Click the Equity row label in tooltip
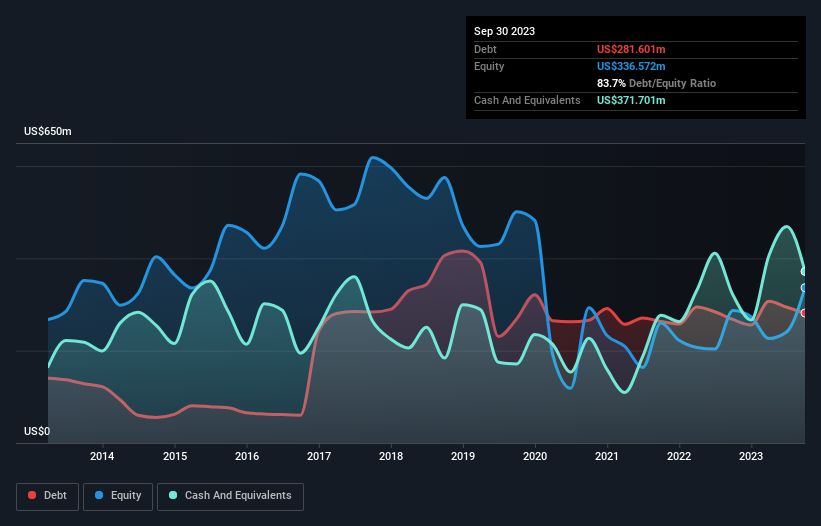 click(x=489, y=66)
